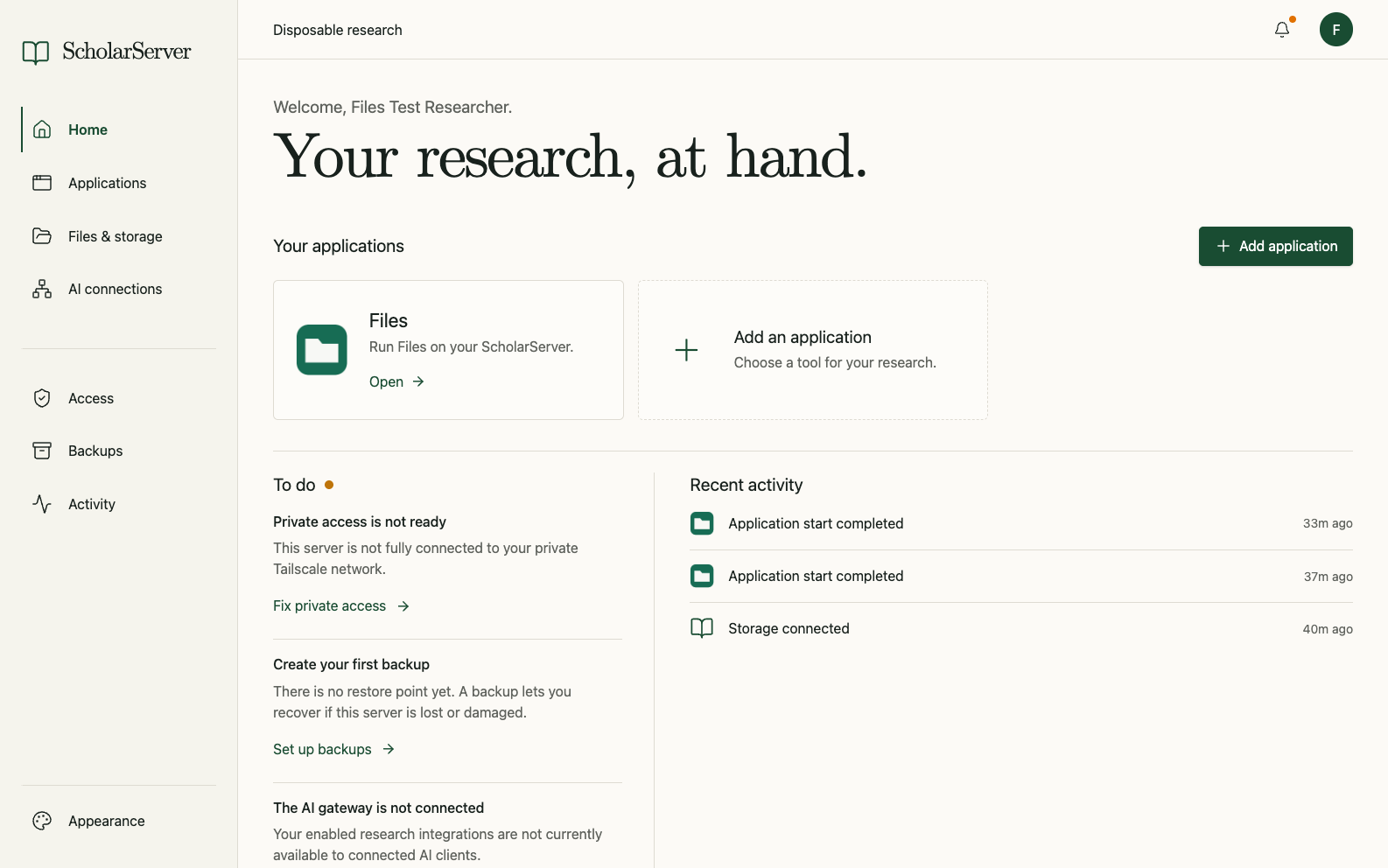Click the 'Recent activity' heading
This screenshot has height=868, width=1388.
pyautogui.click(x=747, y=485)
